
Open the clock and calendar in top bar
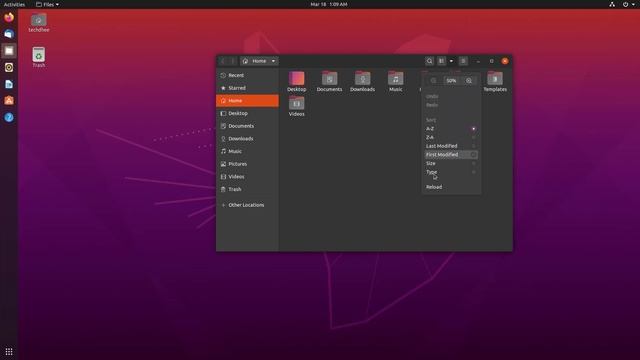[x=329, y=4]
